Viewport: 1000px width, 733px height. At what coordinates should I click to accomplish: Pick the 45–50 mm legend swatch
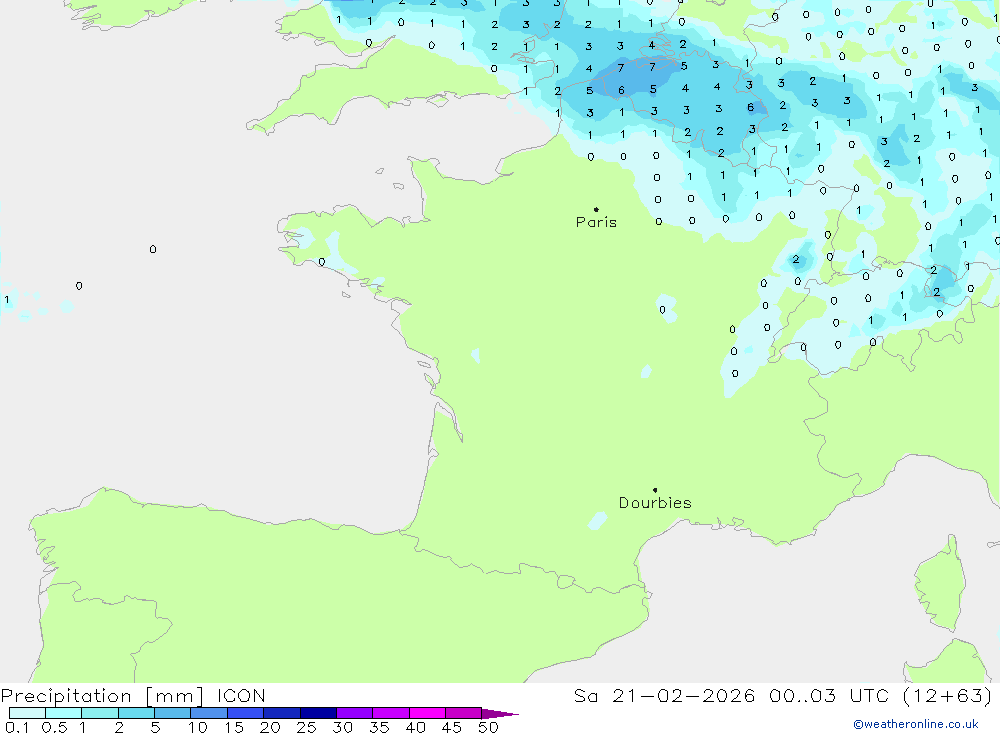click(x=463, y=713)
